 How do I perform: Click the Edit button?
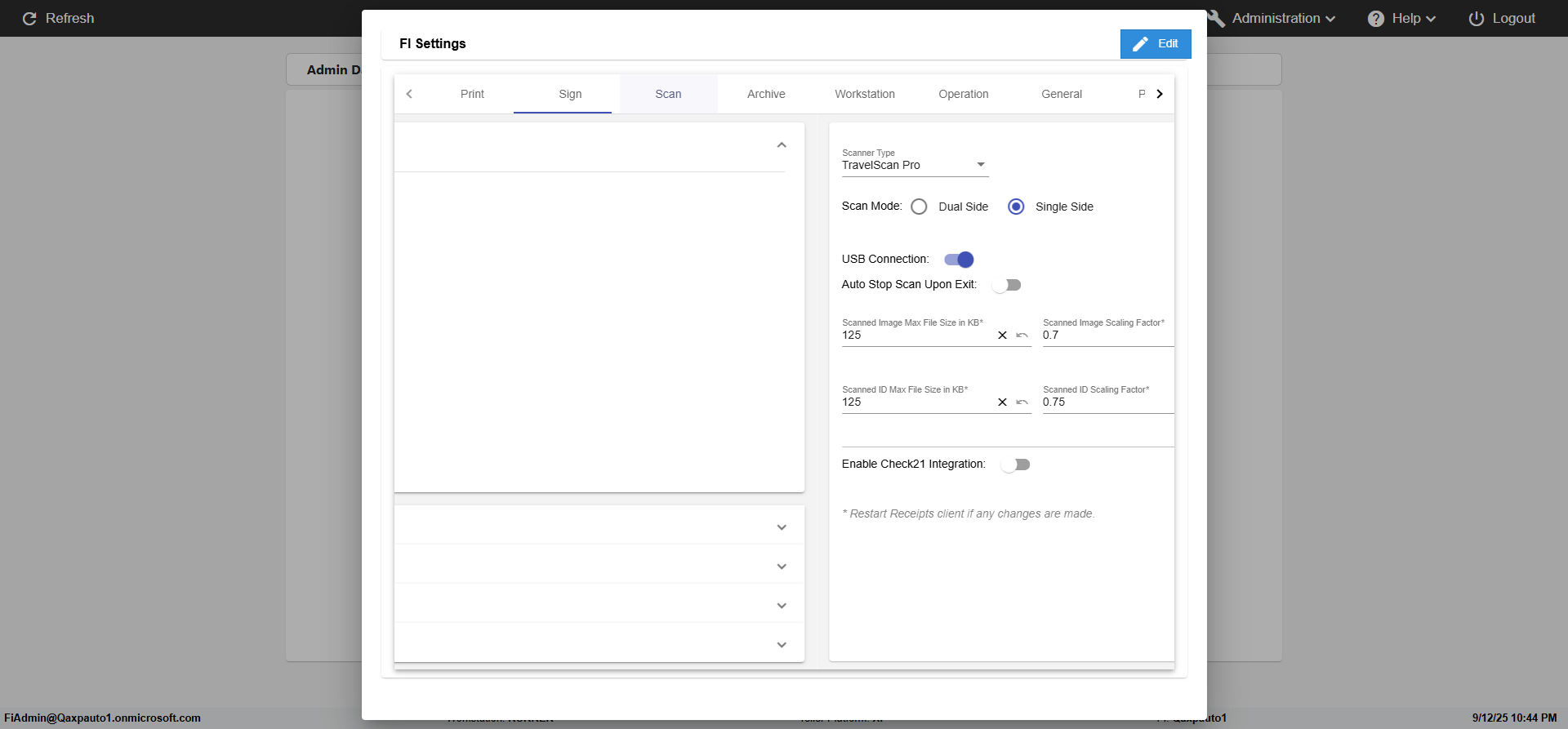click(1156, 44)
